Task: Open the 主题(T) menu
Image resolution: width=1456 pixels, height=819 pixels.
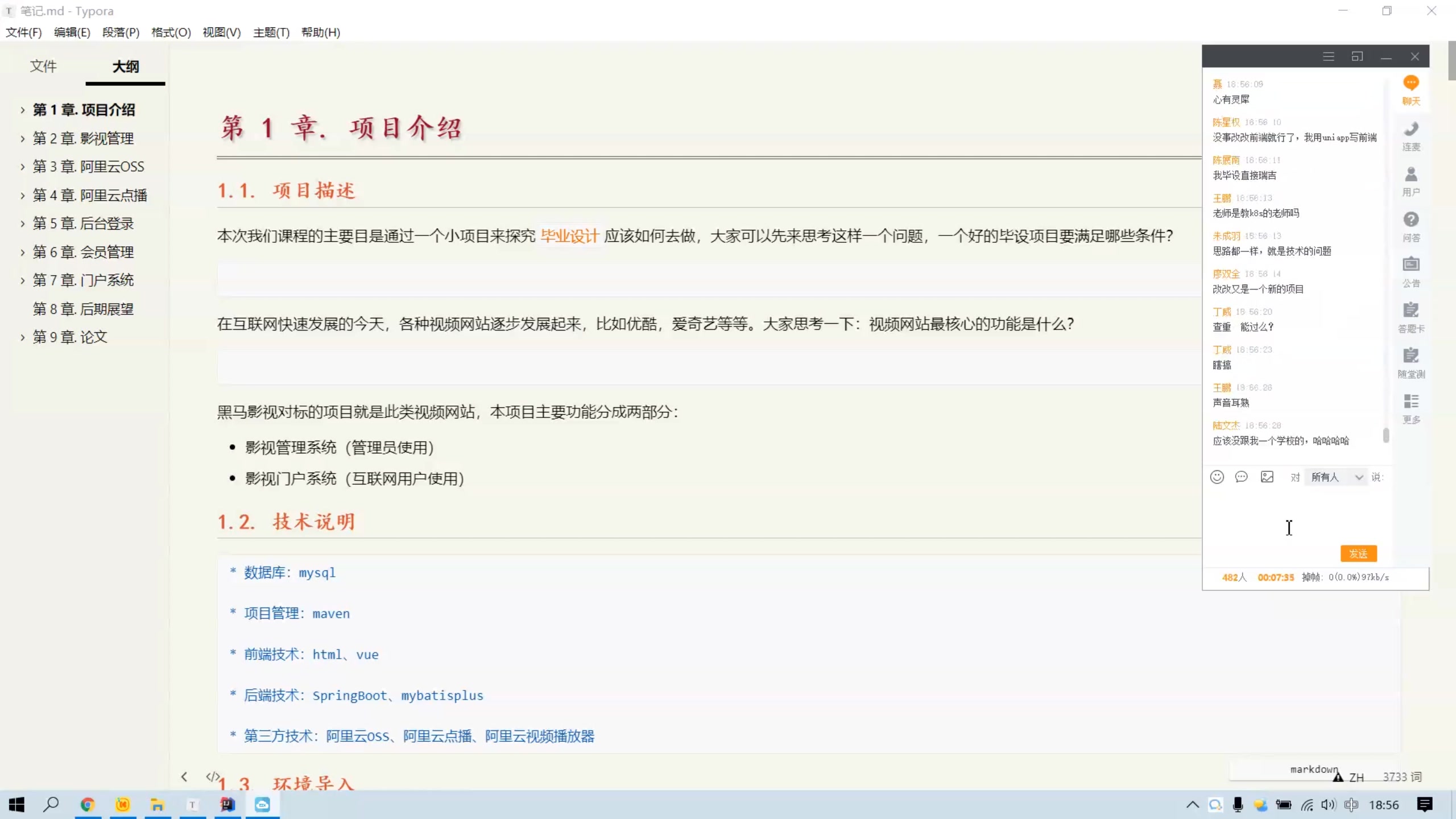Action: (x=271, y=32)
